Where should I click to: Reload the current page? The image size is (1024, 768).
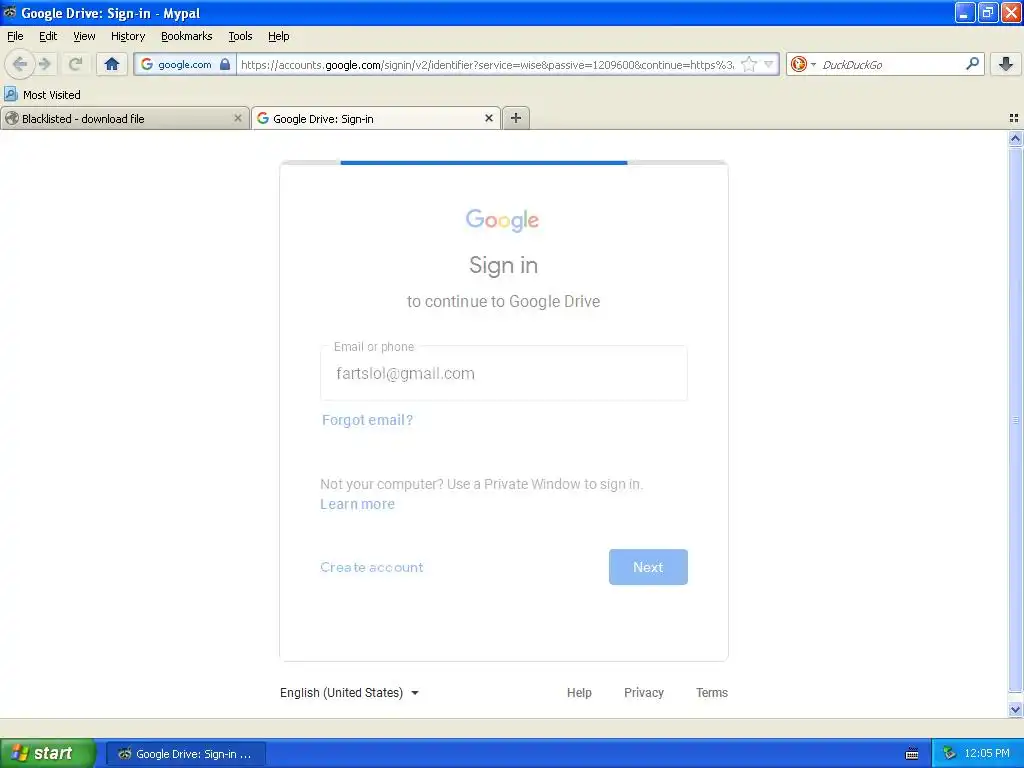(x=75, y=64)
